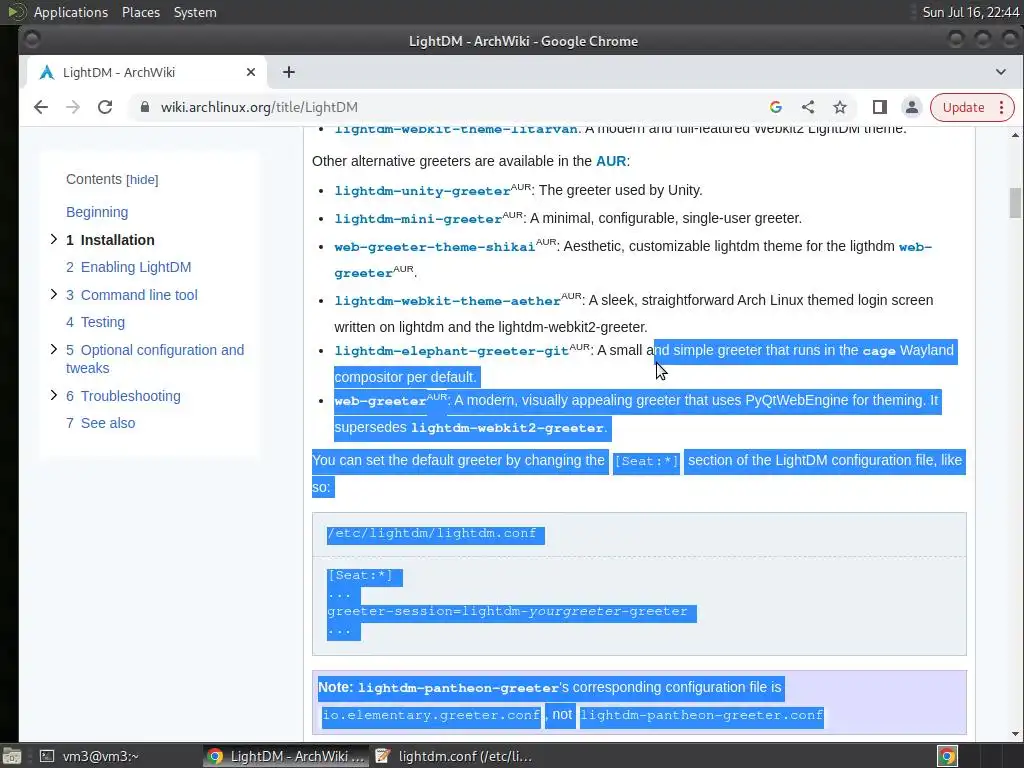Click the browser forward arrow

click(72, 107)
